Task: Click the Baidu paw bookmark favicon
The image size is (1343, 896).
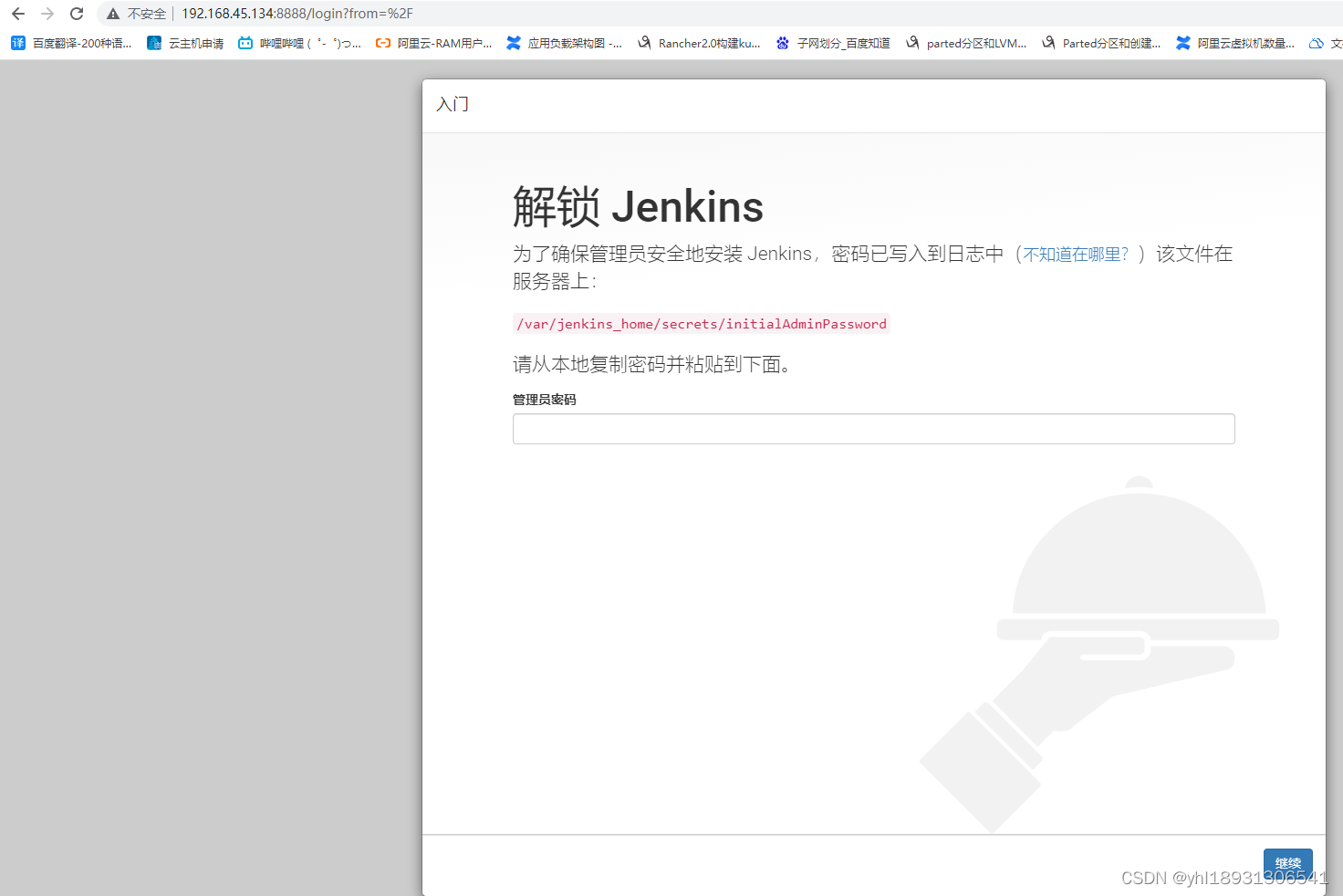Action: (783, 43)
